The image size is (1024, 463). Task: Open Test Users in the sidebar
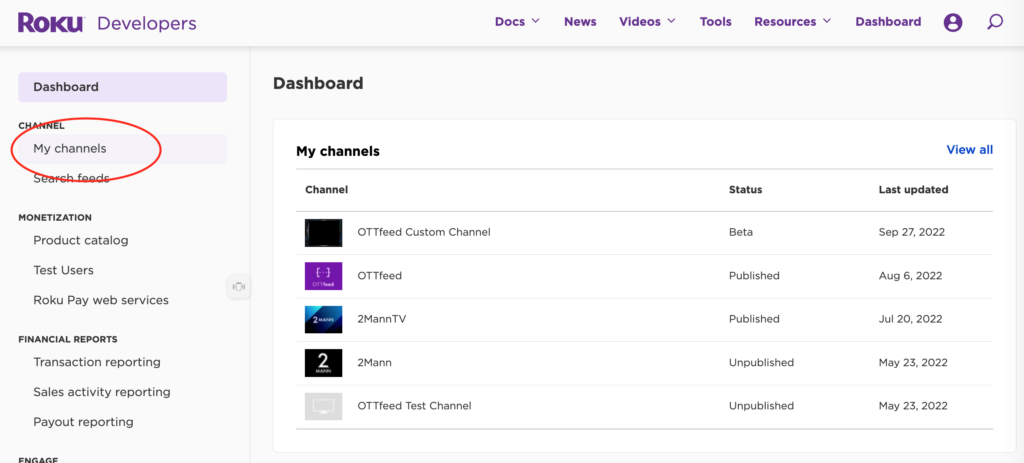click(x=63, y=270)
